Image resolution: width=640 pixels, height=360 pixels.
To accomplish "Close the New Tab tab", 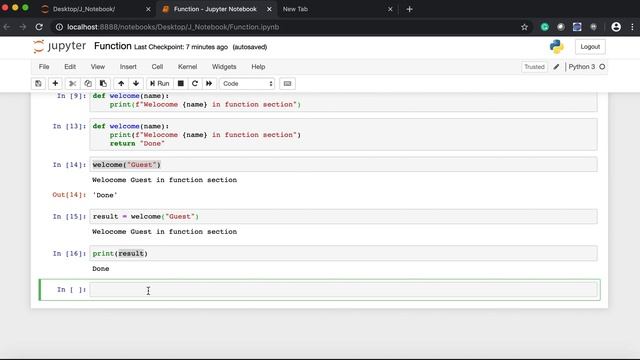I will click(390, 9).
